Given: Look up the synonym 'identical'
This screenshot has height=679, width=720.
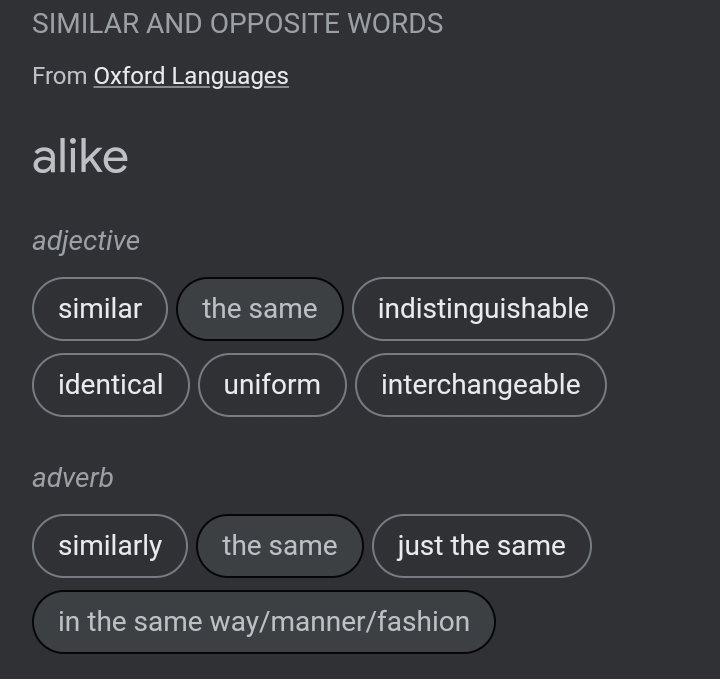Looking at the screenshot, I should coord(111,385).
